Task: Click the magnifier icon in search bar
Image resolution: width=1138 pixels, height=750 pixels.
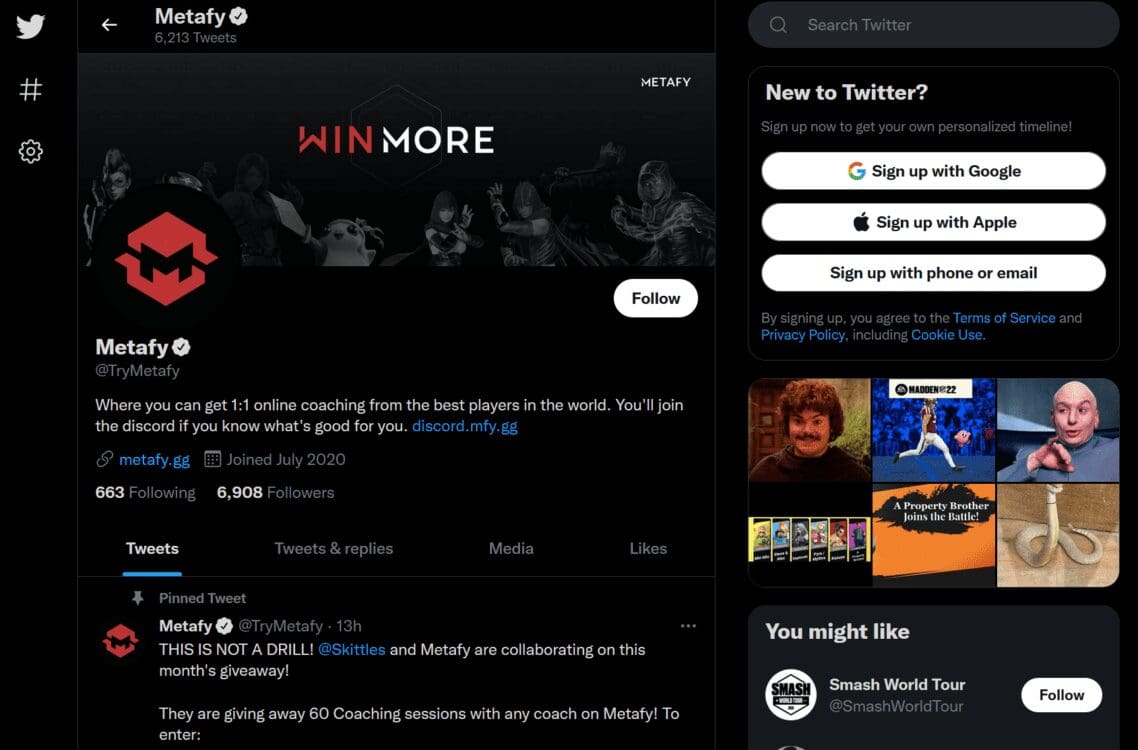Action: [x=778, y=25]
